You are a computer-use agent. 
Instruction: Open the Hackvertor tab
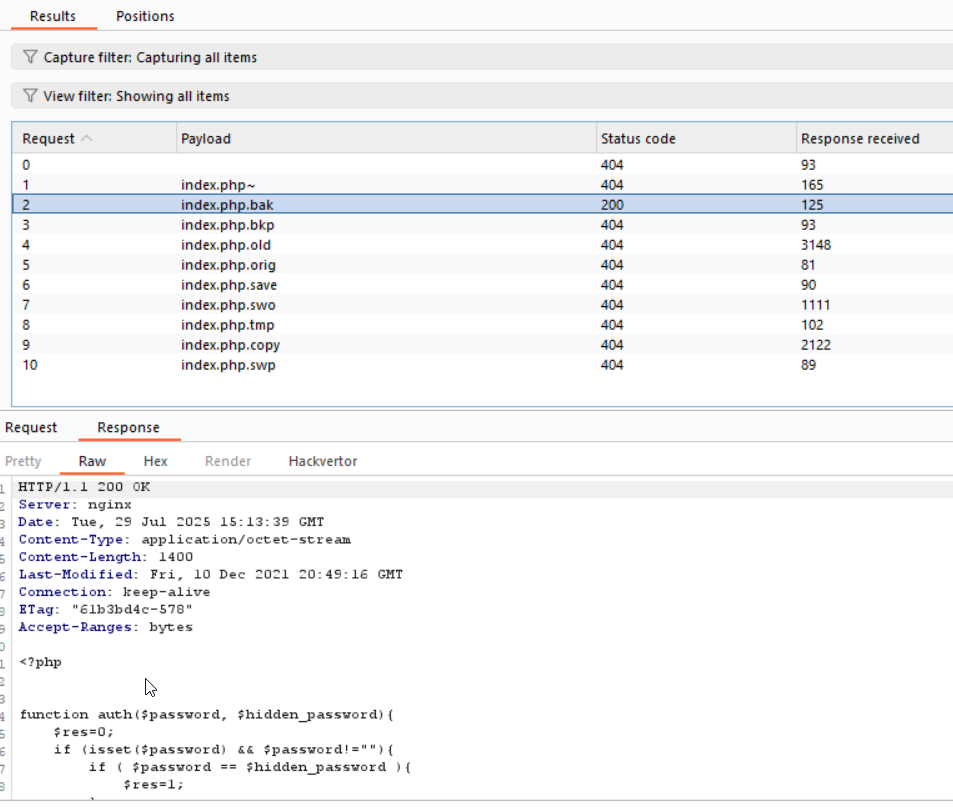(x=322, y=461)
